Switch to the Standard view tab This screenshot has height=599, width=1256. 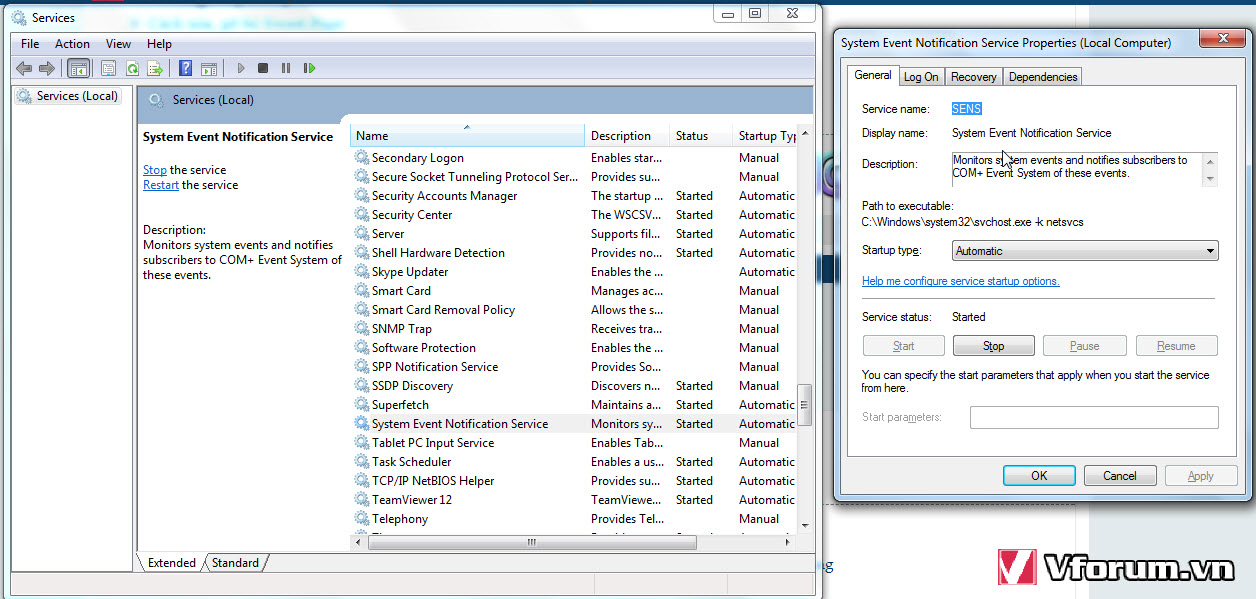pyautogui.click(x=235, y=563)
